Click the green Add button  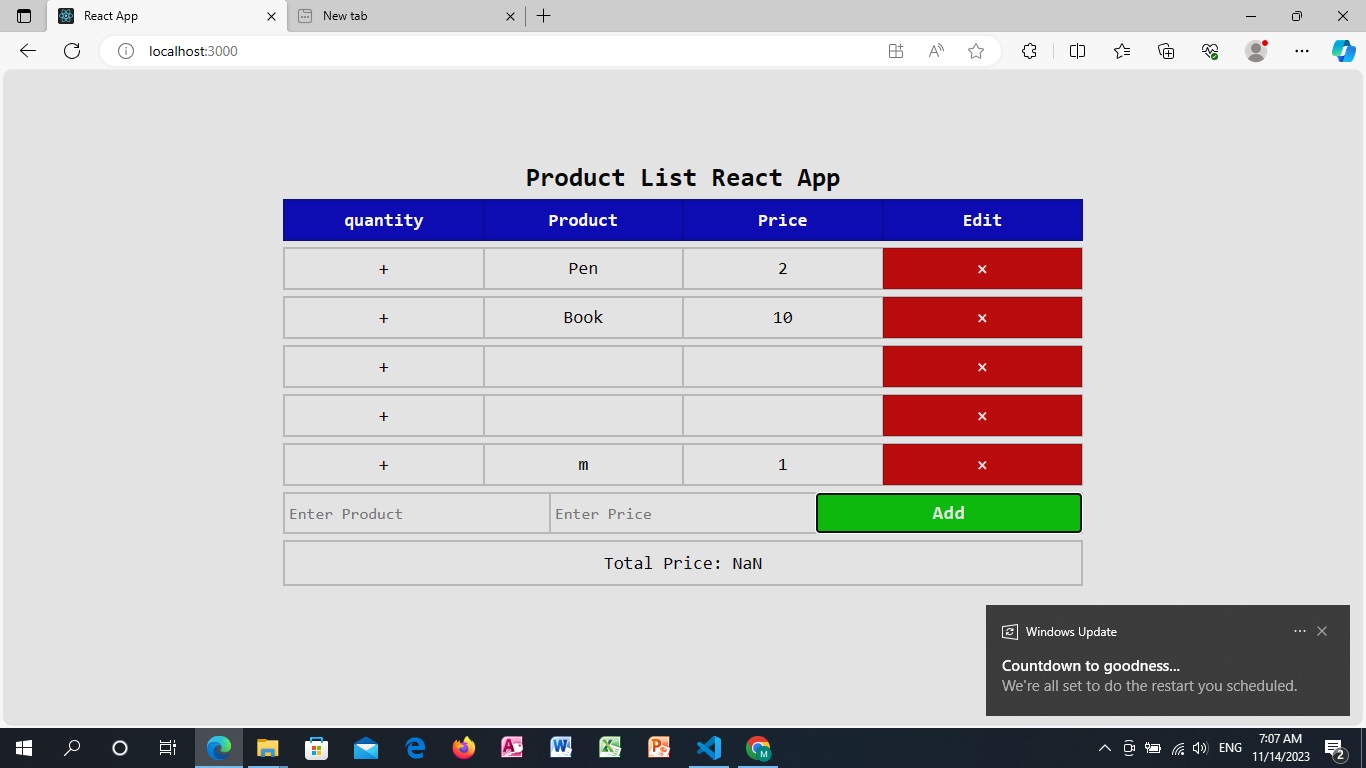click(949, 513)
